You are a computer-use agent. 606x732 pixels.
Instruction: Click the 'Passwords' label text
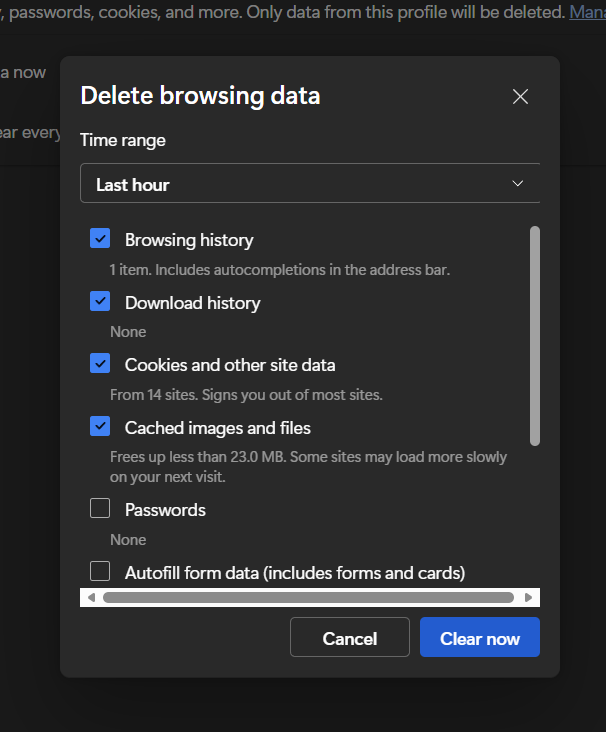click(165, 510)
